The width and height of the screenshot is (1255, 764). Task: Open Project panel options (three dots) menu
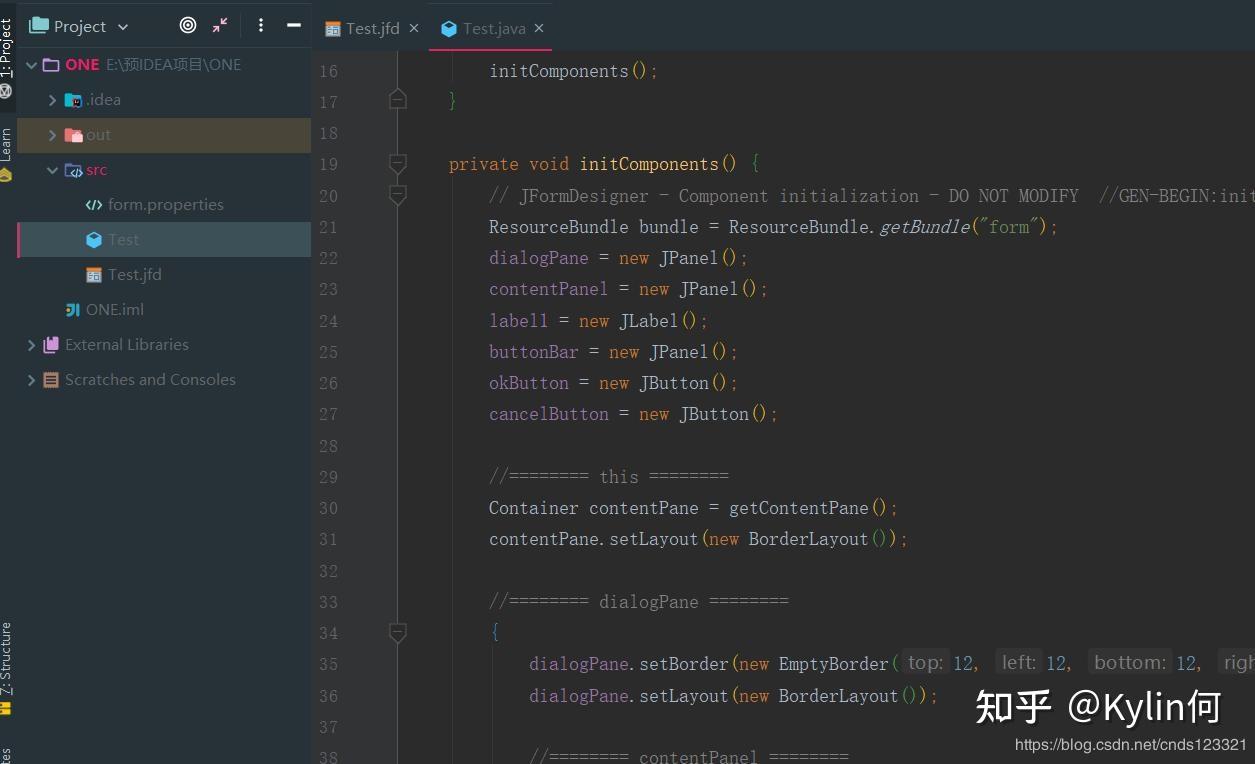click(261, 26)
